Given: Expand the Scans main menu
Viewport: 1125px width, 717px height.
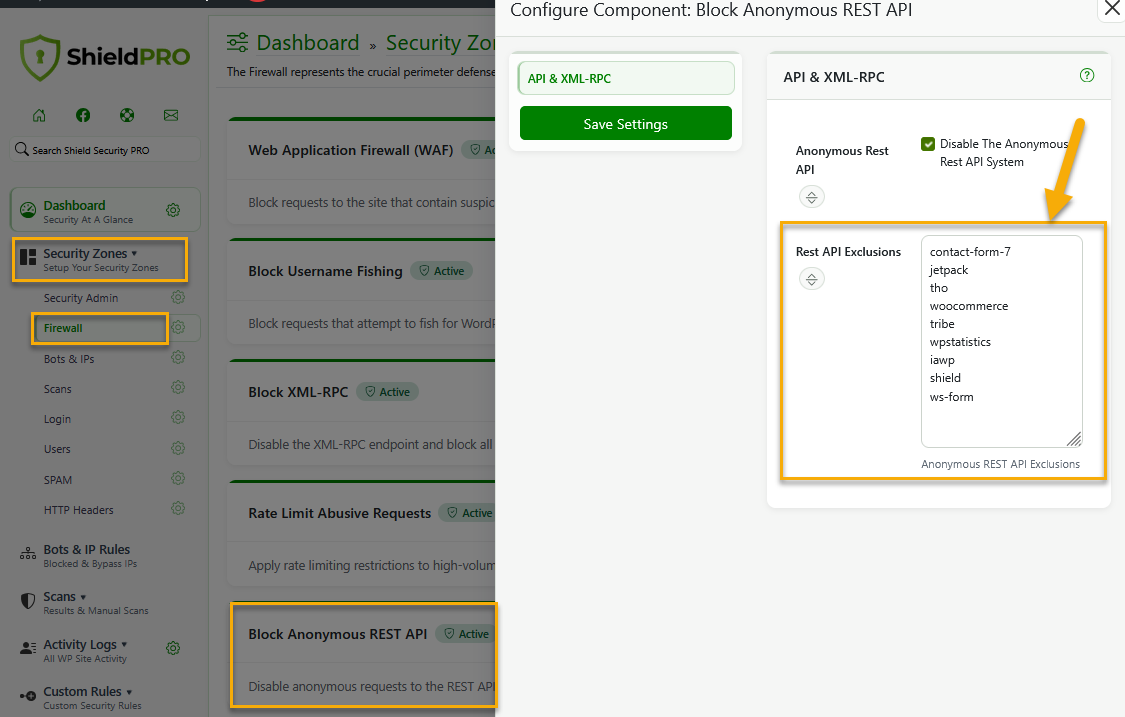Looking at the screenshot, I should [x=84, y=602].
